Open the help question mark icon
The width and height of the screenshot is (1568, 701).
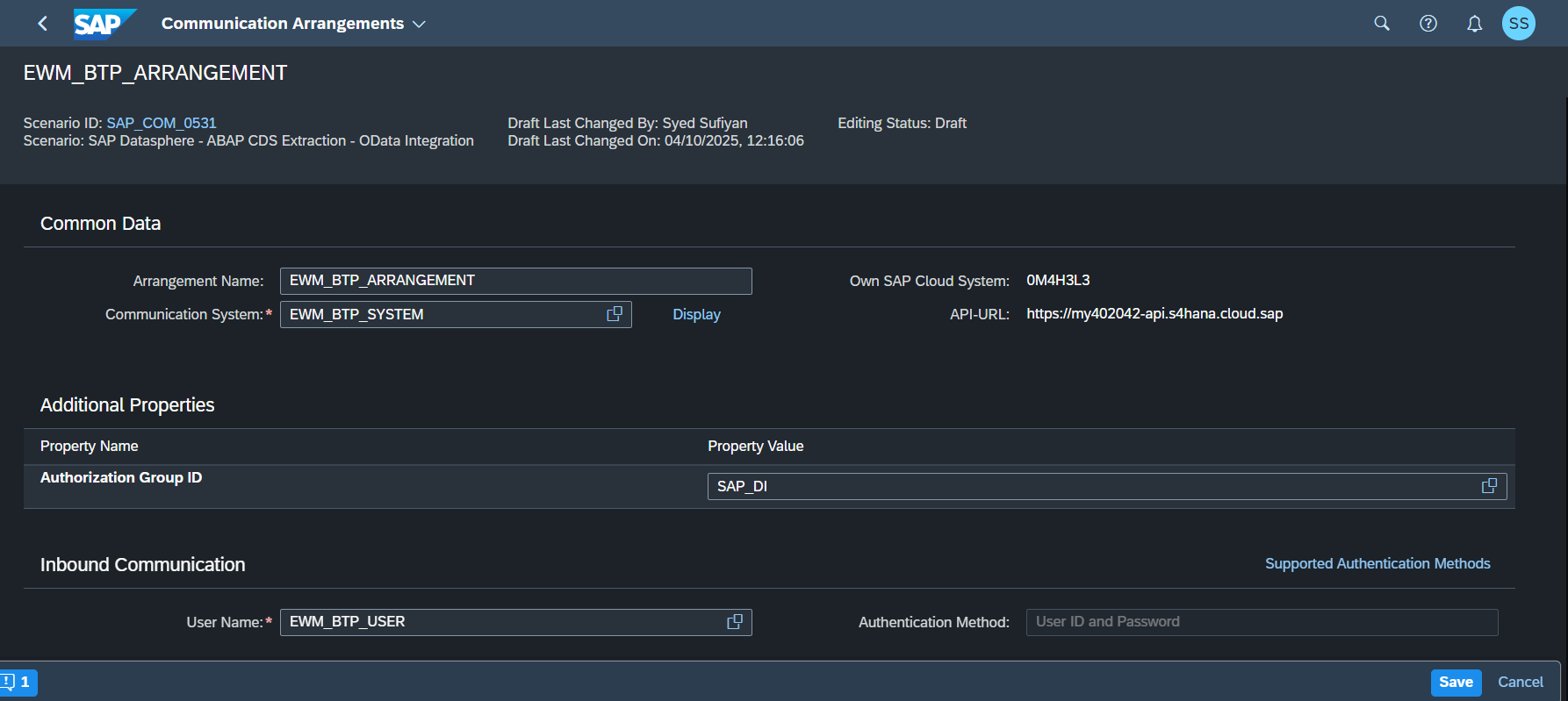coord(1428,24)
